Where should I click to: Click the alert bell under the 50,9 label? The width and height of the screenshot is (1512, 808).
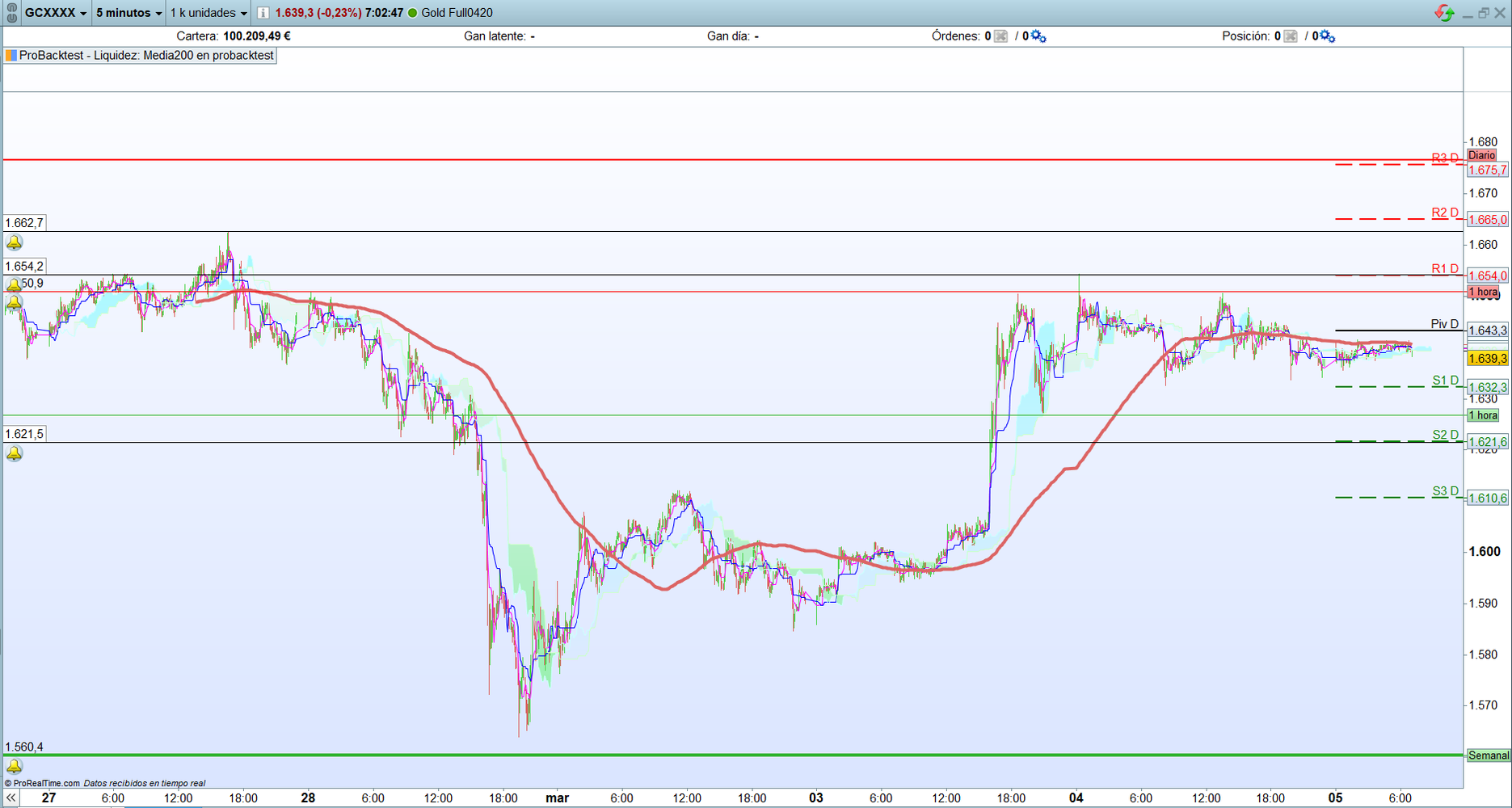click(x=15, y=302)
